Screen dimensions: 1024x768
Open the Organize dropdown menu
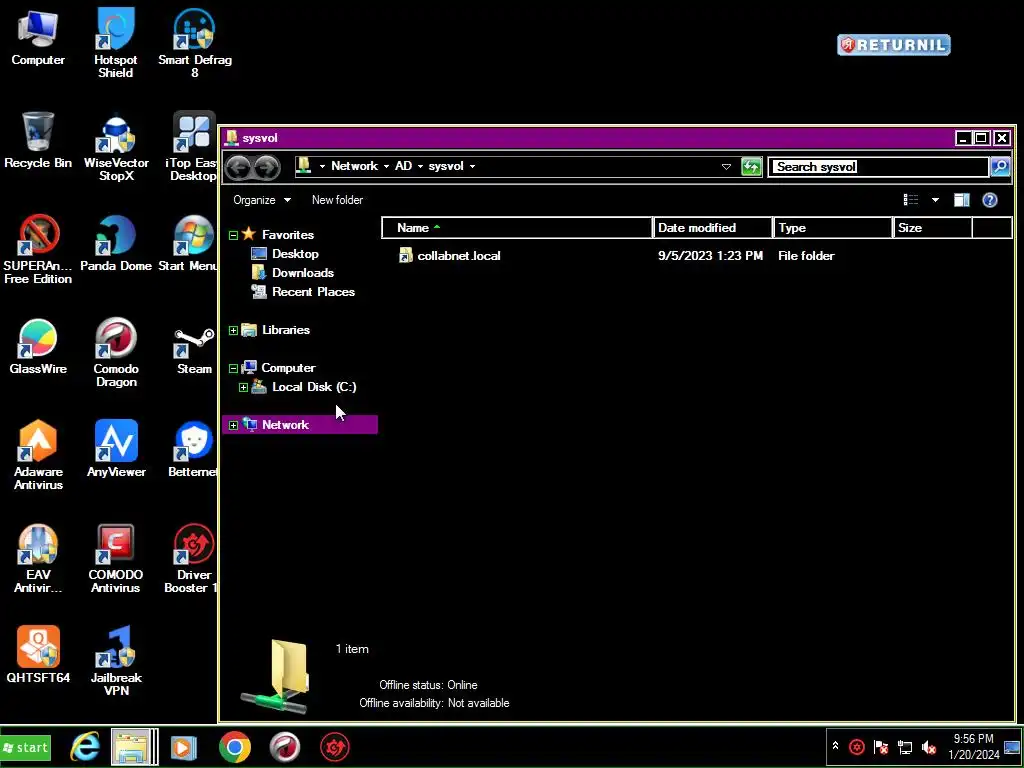click(x=262, y=200)
